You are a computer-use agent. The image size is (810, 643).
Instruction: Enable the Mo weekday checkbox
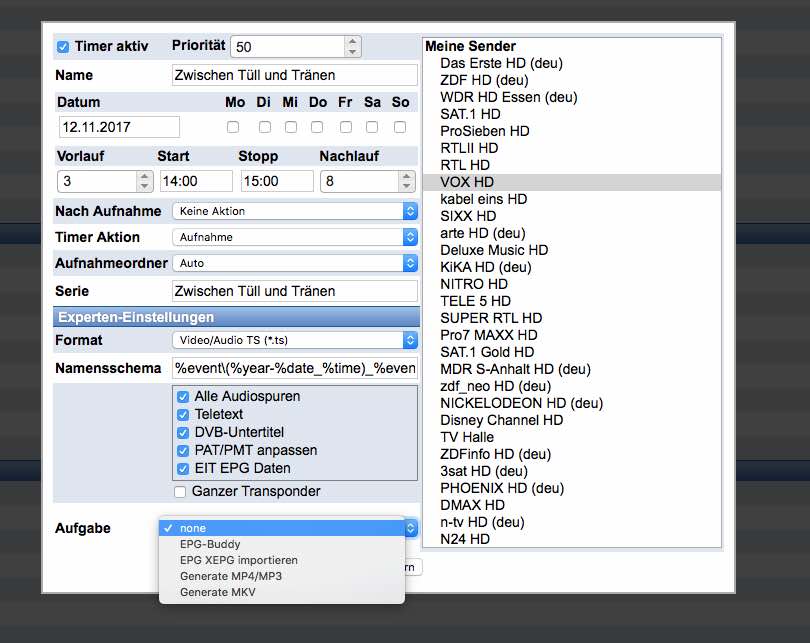coord(233,127)
